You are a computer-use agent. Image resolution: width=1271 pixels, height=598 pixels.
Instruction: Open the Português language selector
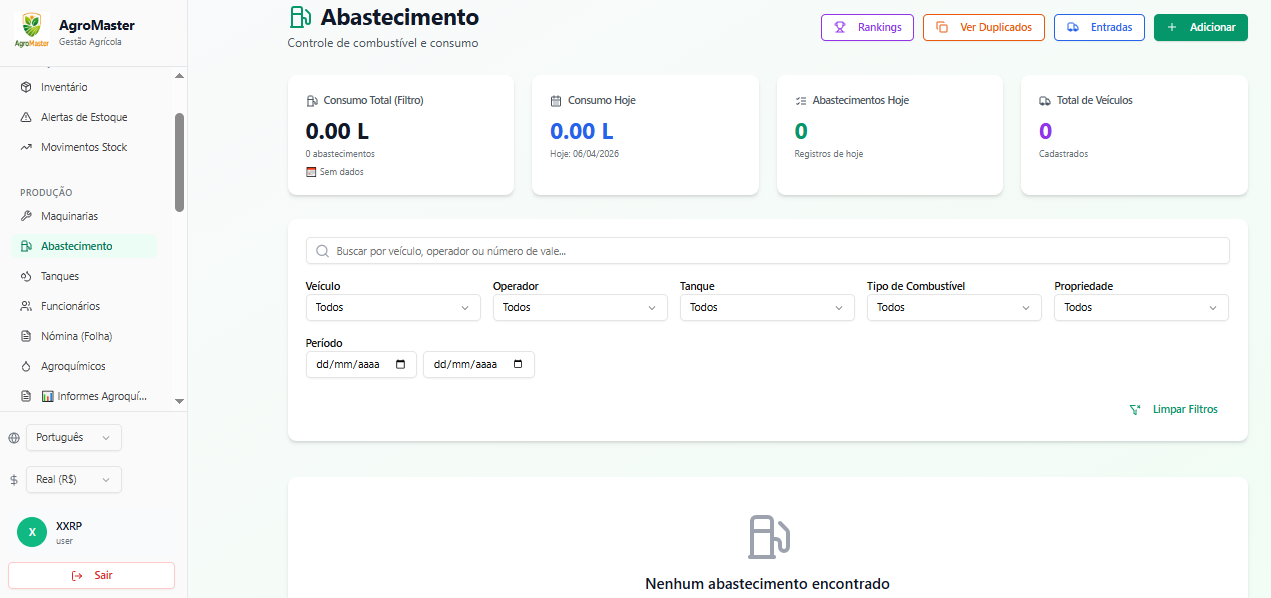click(x=74, y=438)
